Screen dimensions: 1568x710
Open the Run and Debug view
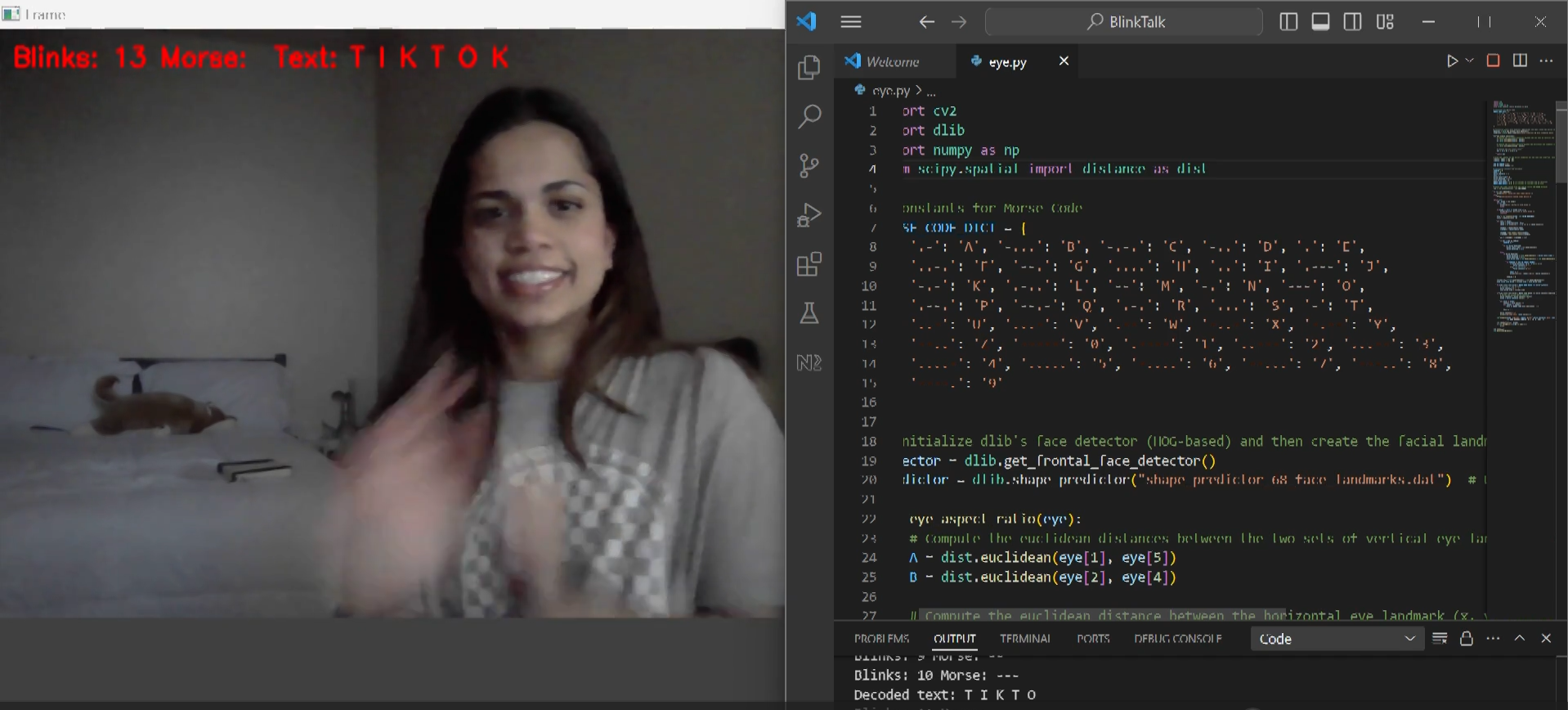click(809, 215)
